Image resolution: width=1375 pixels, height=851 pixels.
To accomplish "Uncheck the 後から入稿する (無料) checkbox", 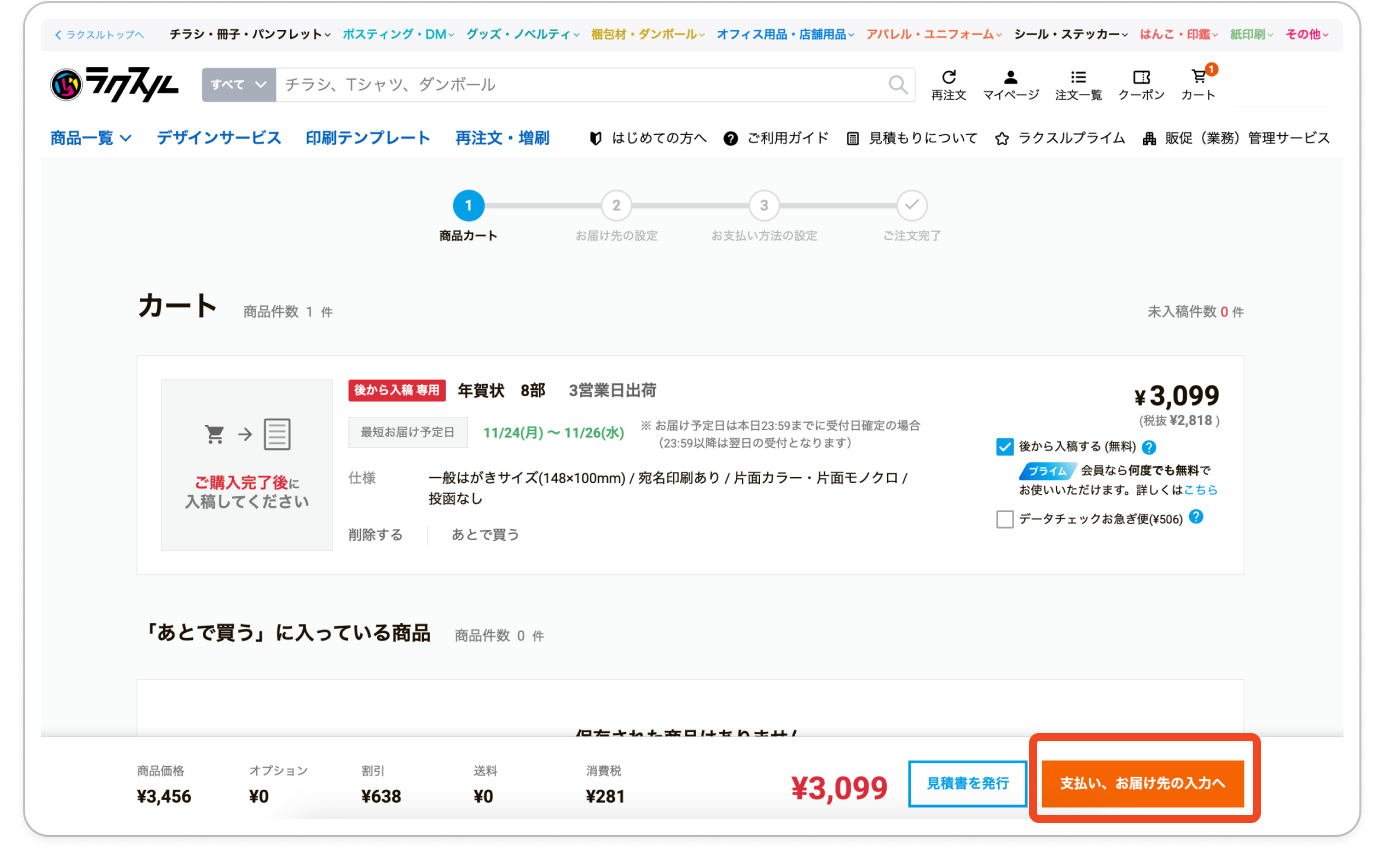I will coord(1005,447).
